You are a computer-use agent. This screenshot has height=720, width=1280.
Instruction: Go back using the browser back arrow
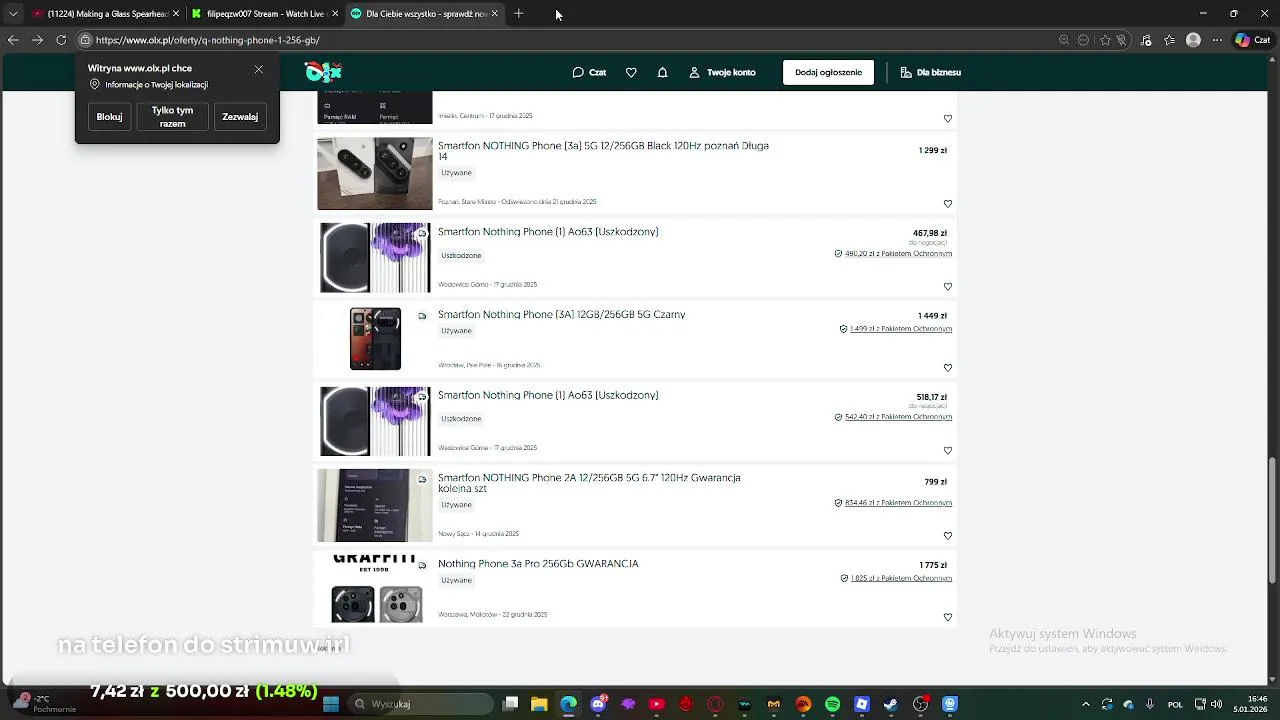pyautogui.click(x=13, y=40)
